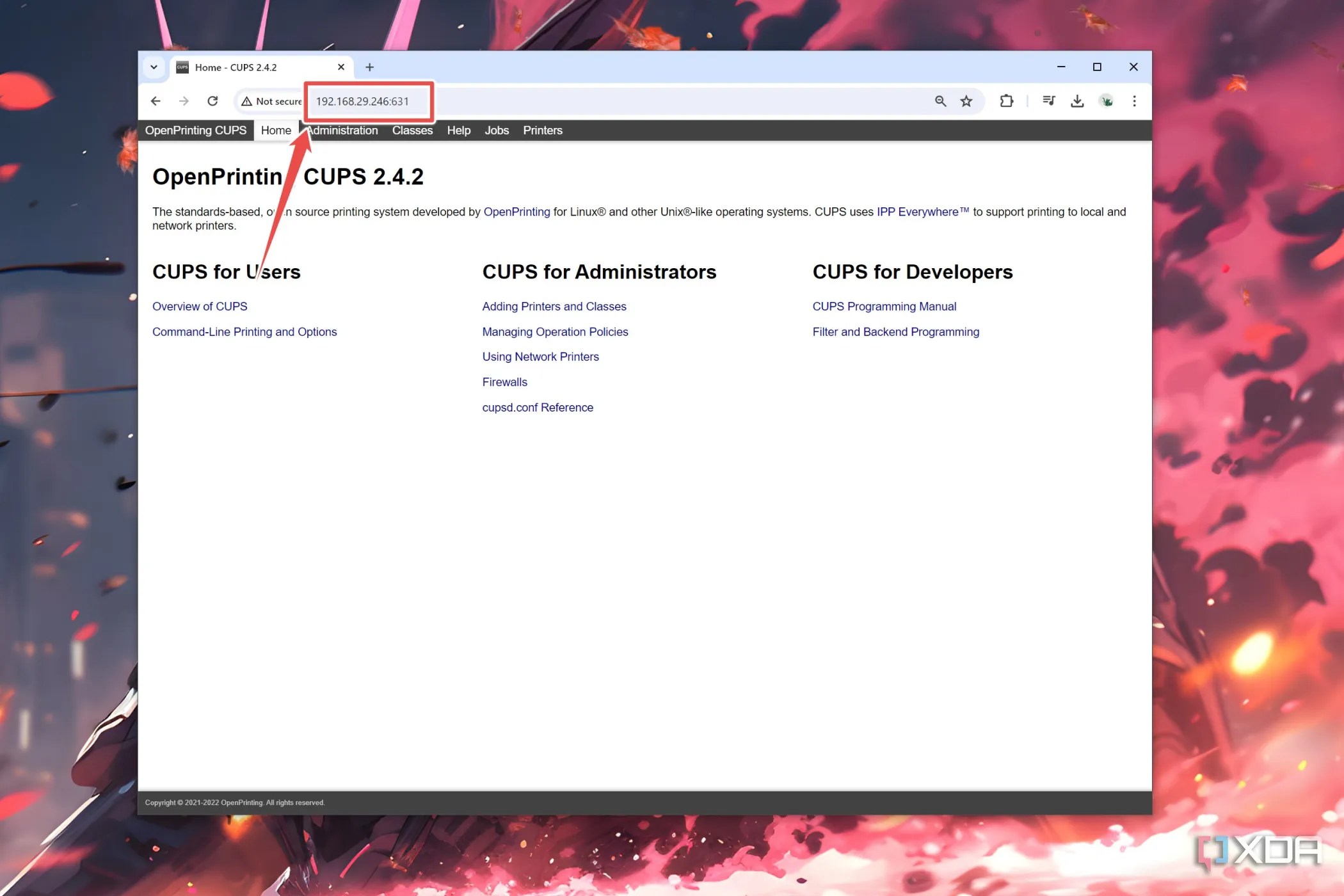The width and height of the screenshot is (1344, 896).
Task: Click the zoom magnifier icon in the toolbar
Action: click(x=940, y=100)
